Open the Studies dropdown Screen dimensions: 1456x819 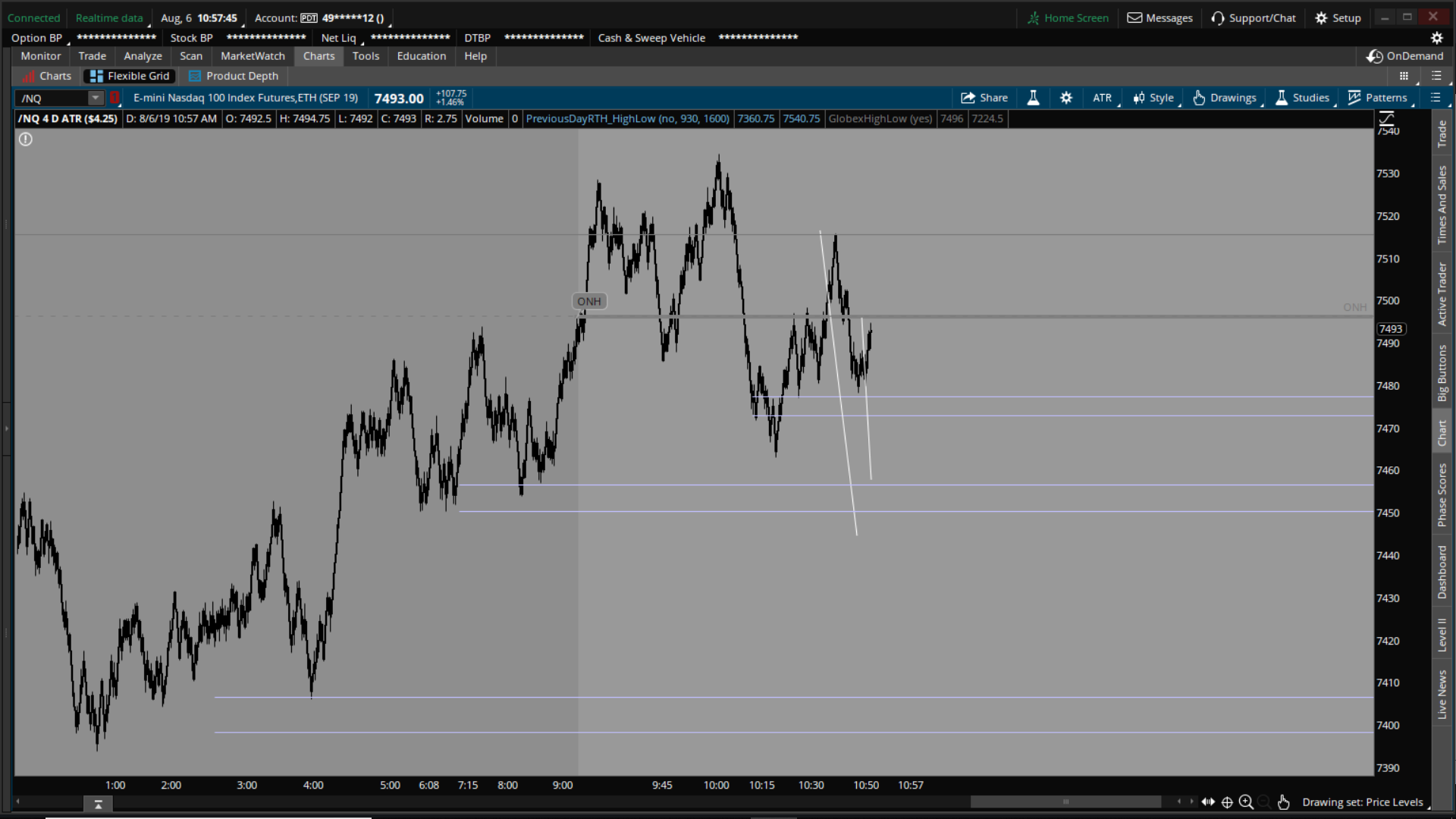[x=1303, y=98]
